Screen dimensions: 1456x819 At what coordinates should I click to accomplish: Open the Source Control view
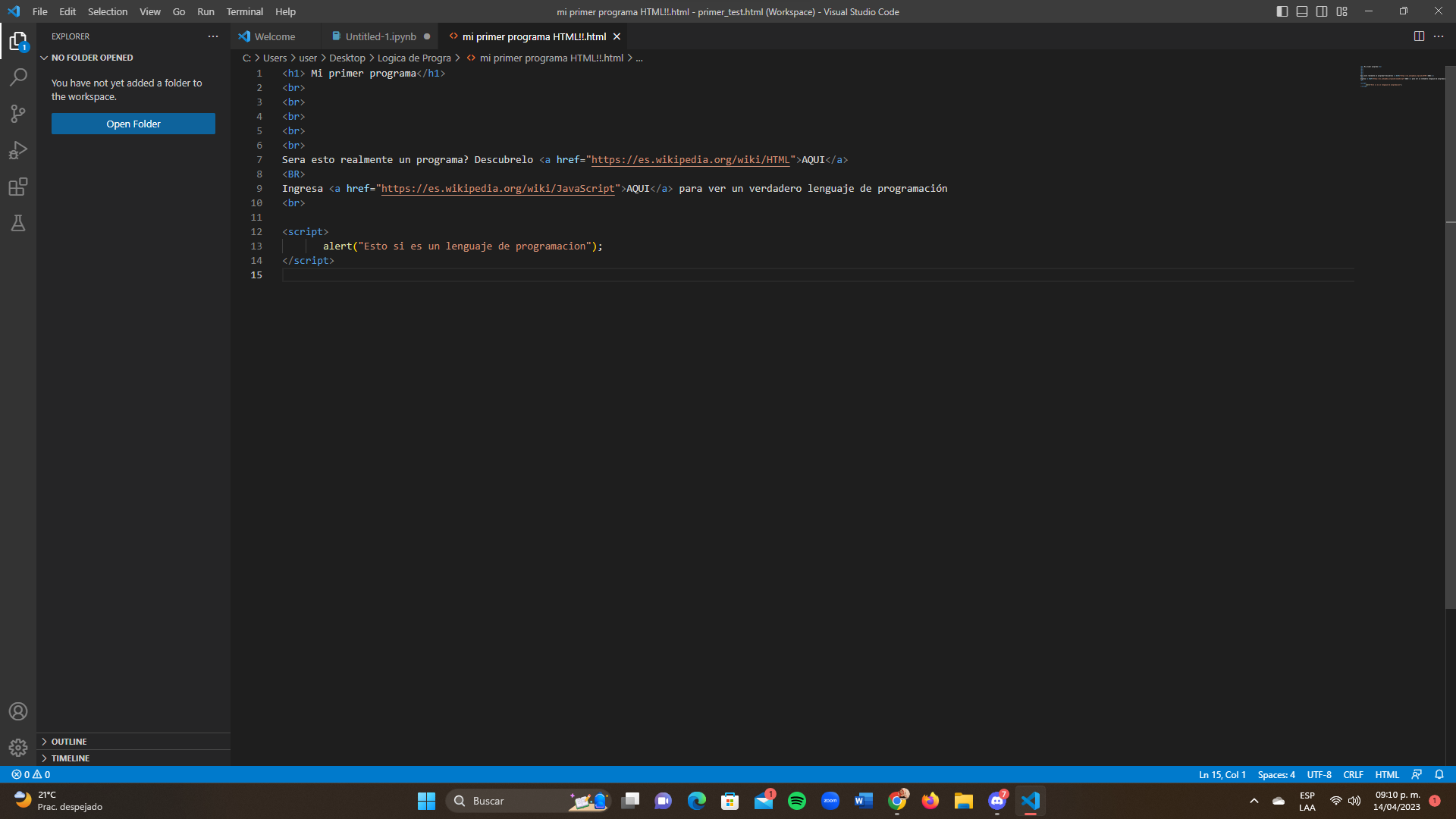click(18, 114)
